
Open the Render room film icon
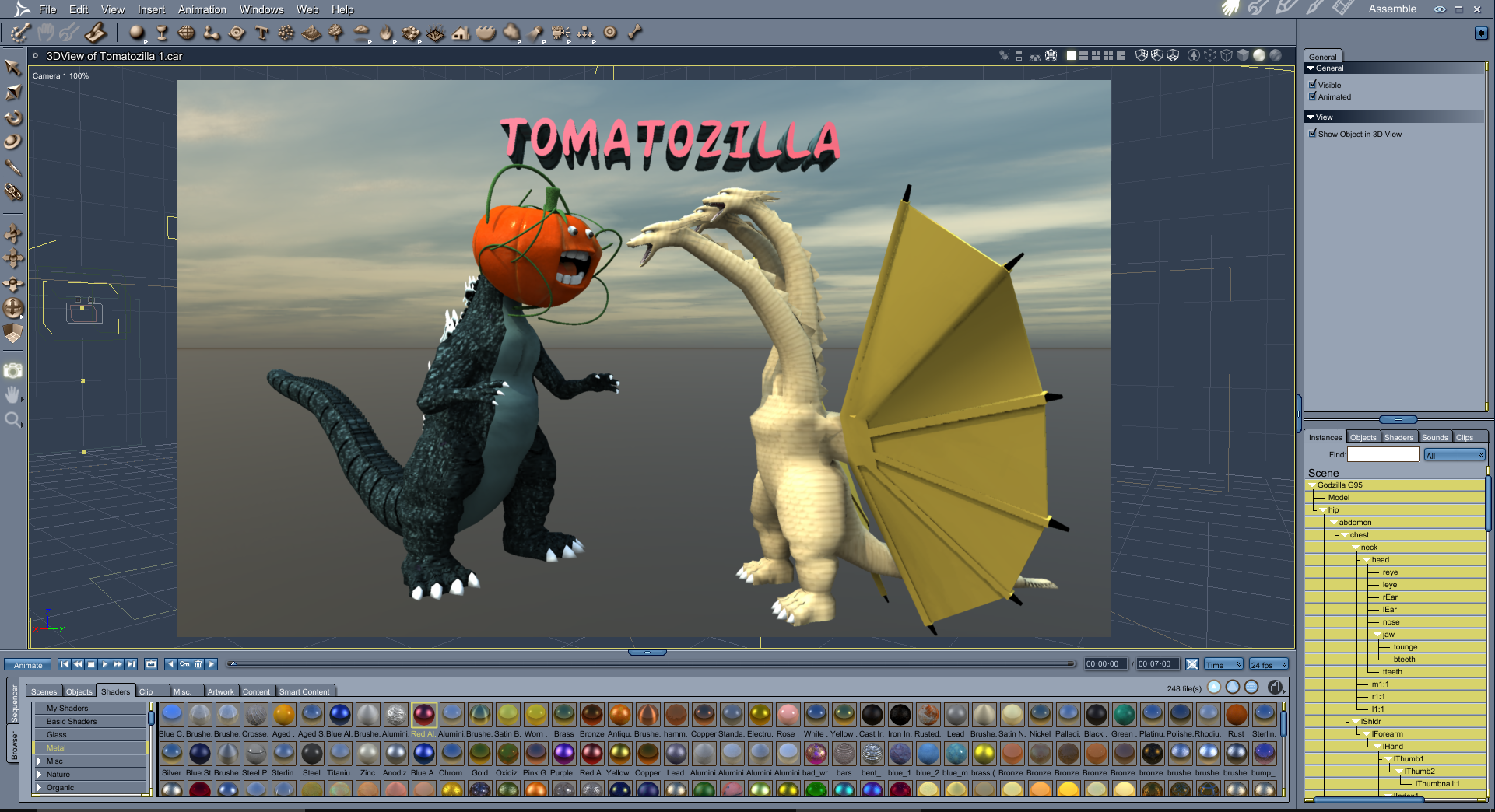click(x=1343, y=9)
